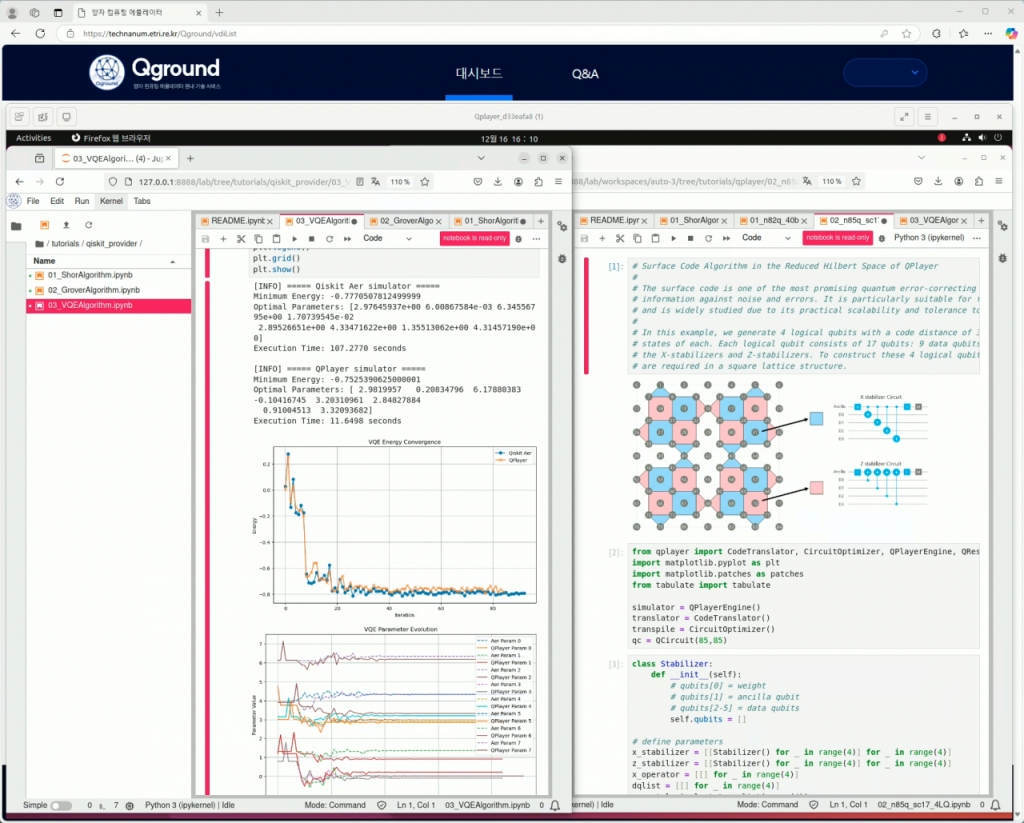The width and height of the screenshot is (1024, 823).
Task: Refresh the file browser listing
Action: [x=88, y=225]
